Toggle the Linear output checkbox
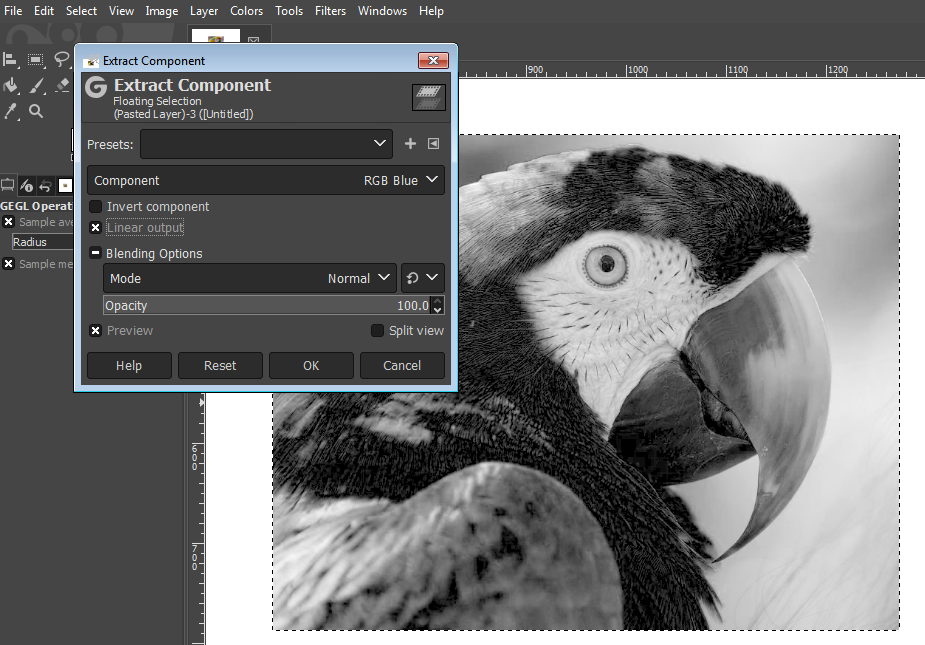925x645 pixels. 96,228
